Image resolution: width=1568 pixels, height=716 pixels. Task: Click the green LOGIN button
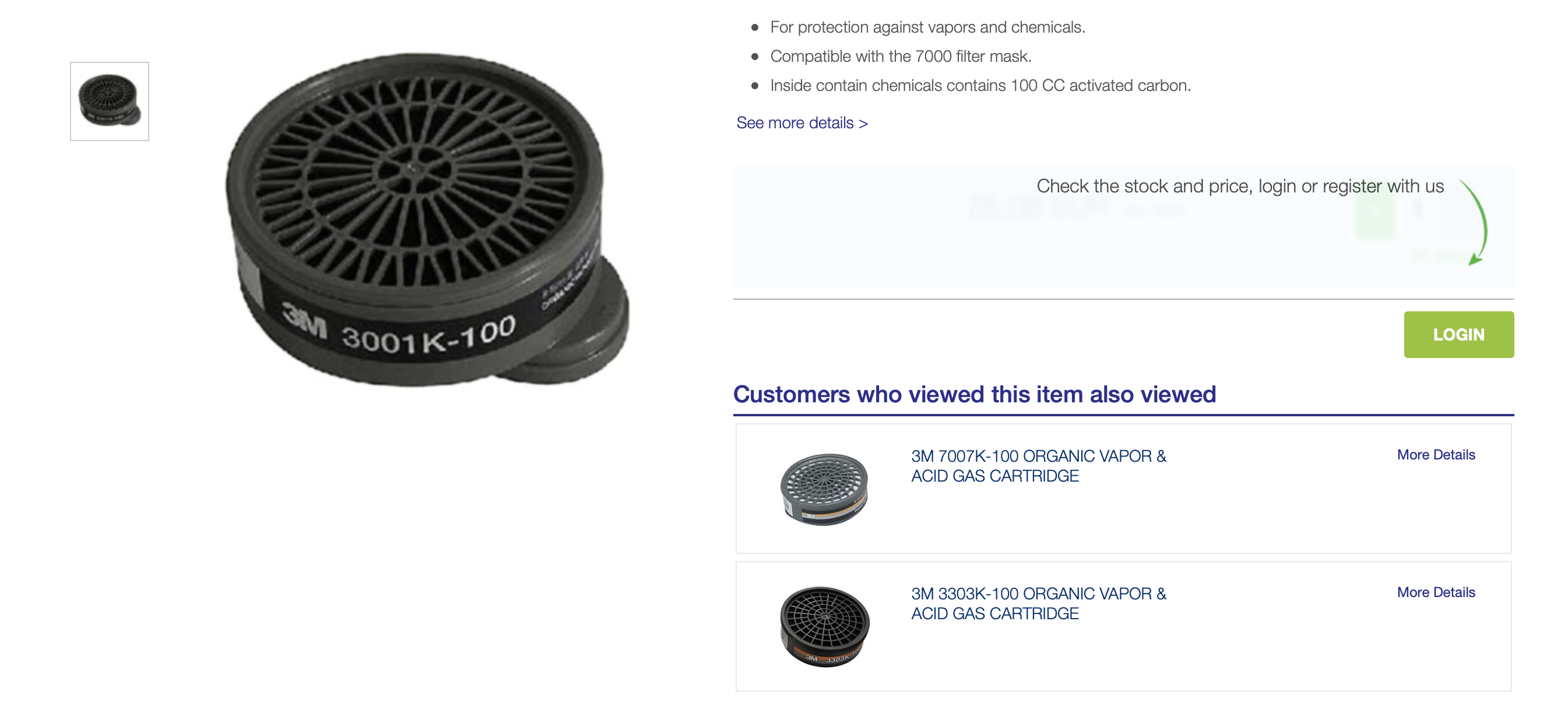(x=1458, y=334)
